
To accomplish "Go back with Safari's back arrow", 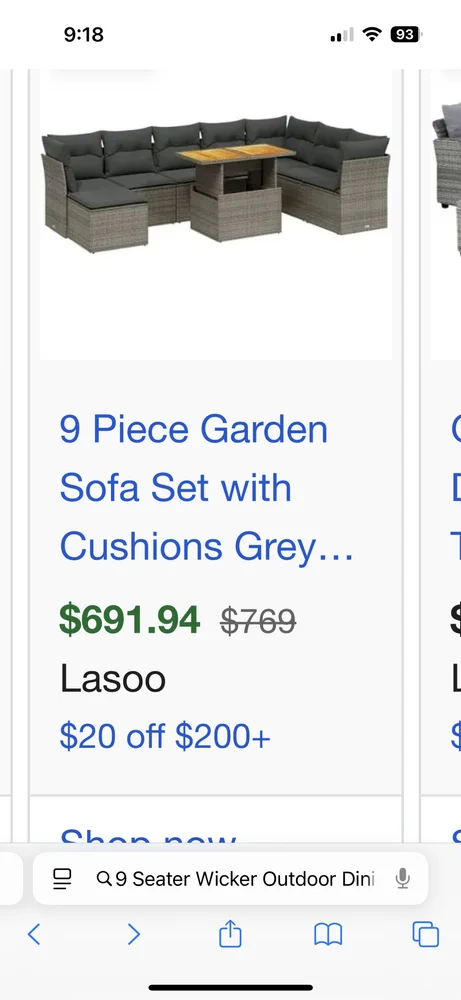I will (34, 934).
